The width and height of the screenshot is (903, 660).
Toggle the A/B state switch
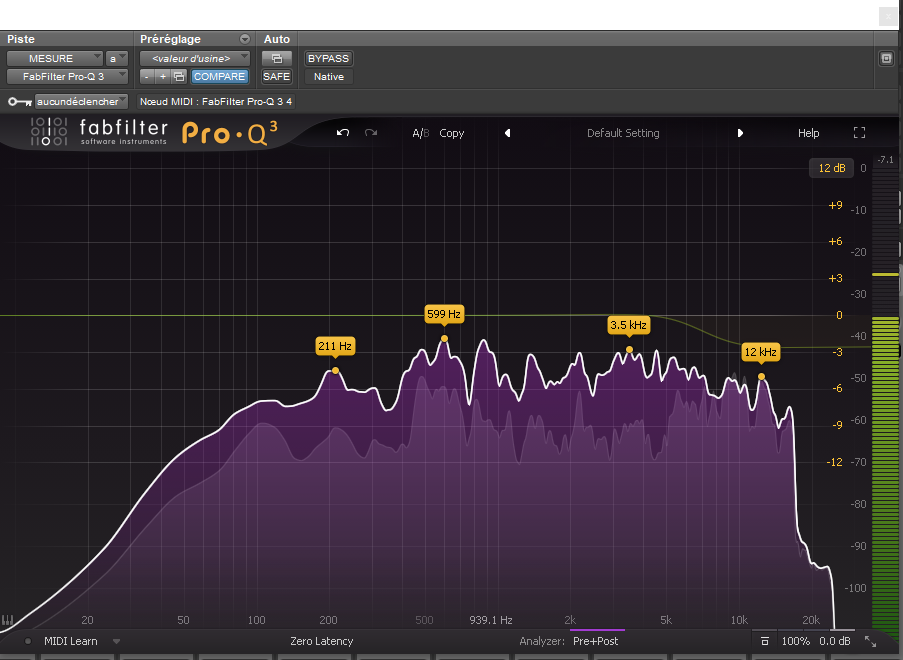(421, 133)
